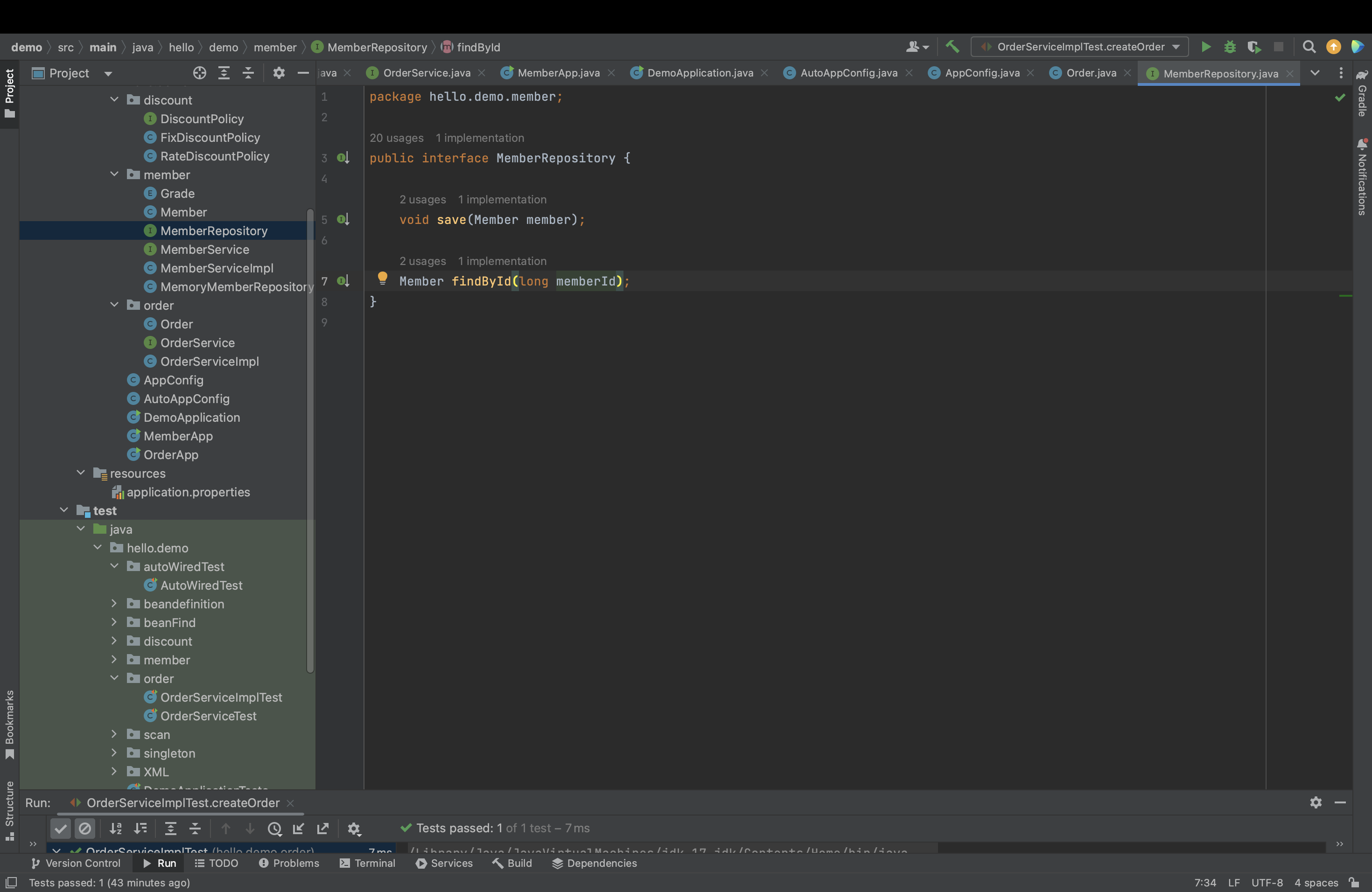1372x892 pixels.
Task: Toggle read-only lock icon in status bar
Action: click(x=1354, y=882)
